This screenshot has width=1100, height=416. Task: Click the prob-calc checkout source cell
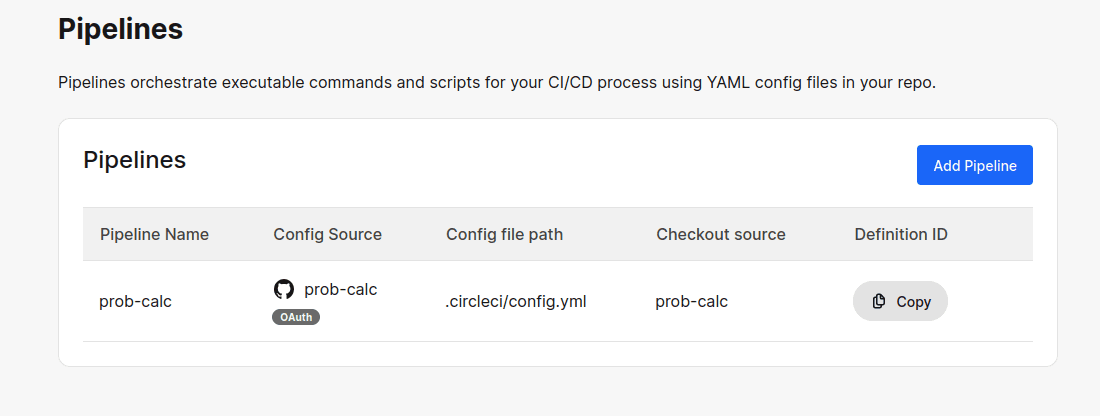pos(691,301)
